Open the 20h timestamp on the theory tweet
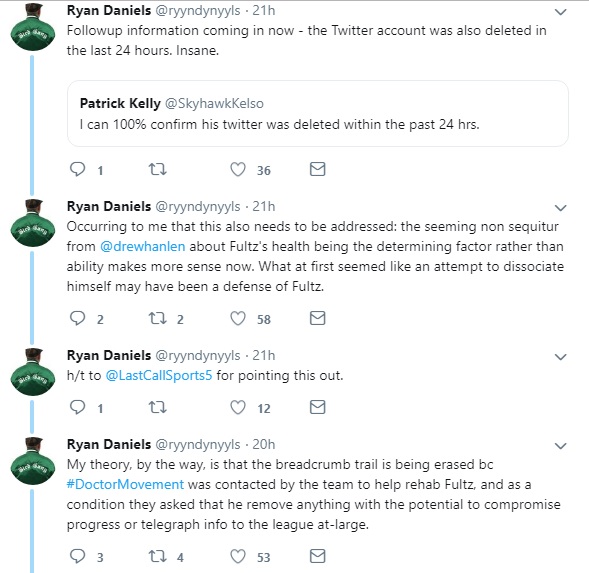The height and width of the screenshot is (573, 589). point(264,444)
